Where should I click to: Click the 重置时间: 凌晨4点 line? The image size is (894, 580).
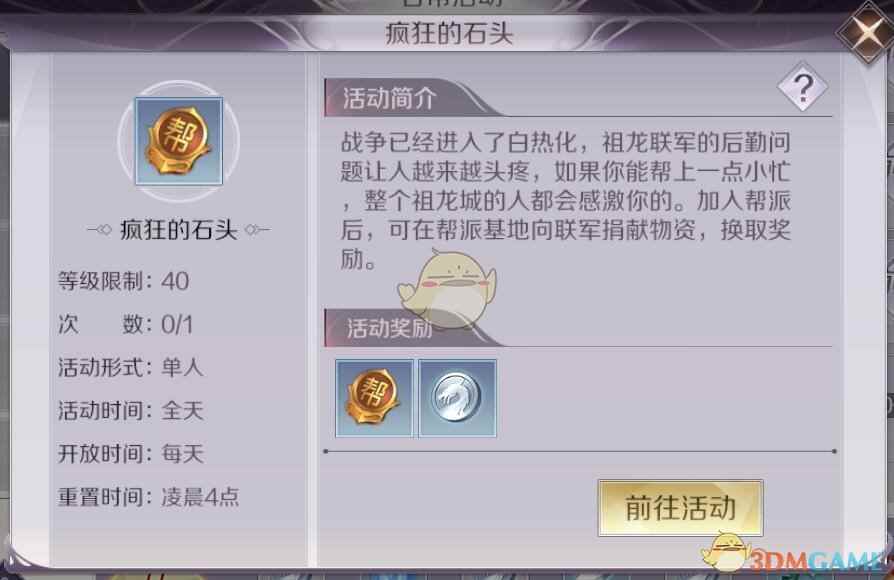pos(148,497)
